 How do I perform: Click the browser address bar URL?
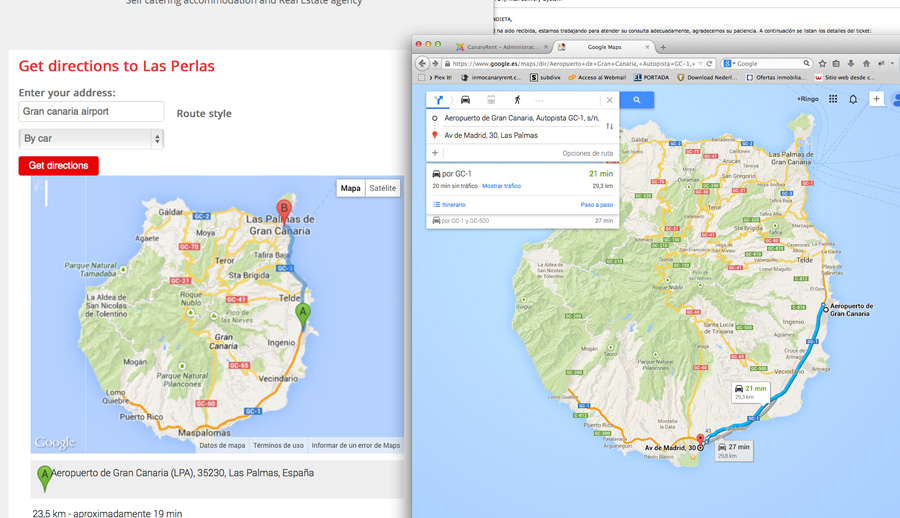(573, 64)
